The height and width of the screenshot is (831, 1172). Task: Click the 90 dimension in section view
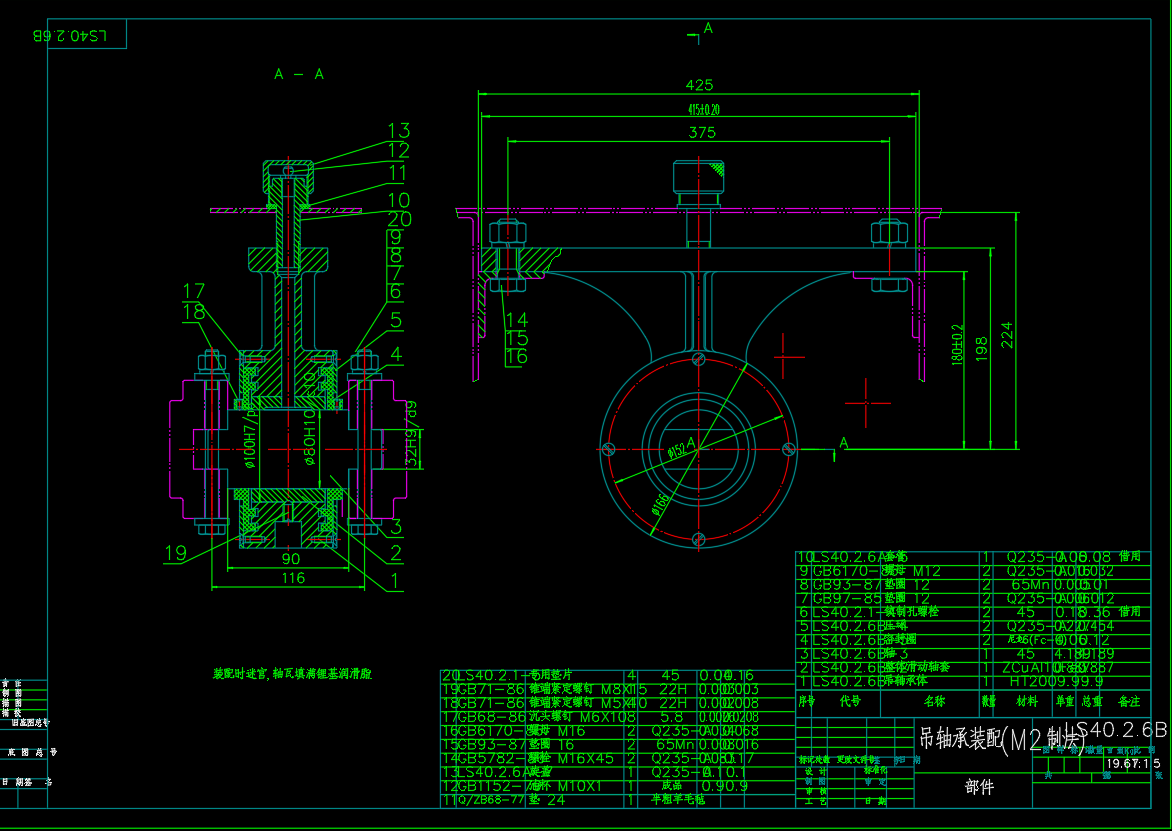(x=290, y=559)
